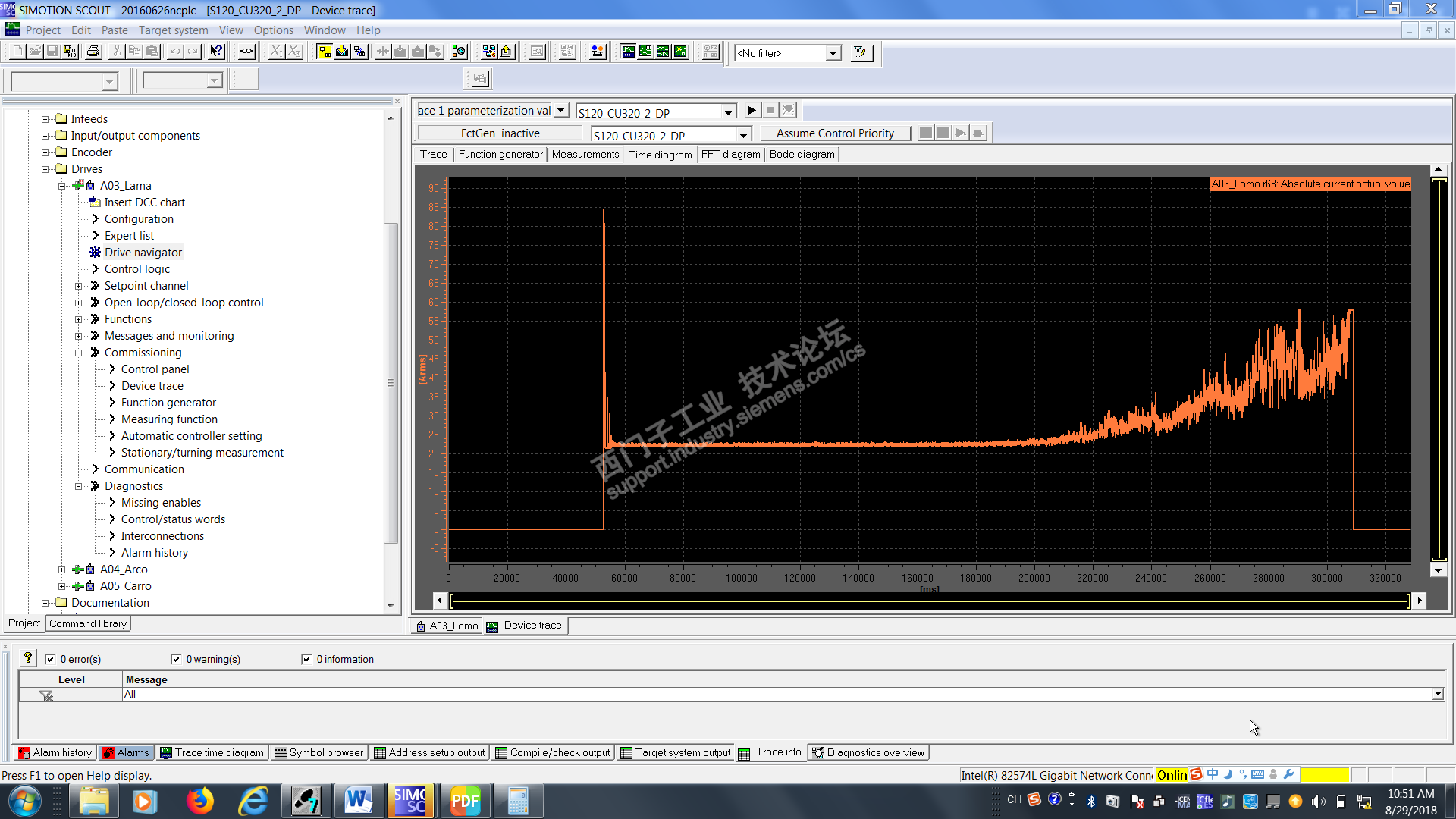Click Assume Control Priority button
The height and width of the screenshot is (819, 1456).
point(835,133)
